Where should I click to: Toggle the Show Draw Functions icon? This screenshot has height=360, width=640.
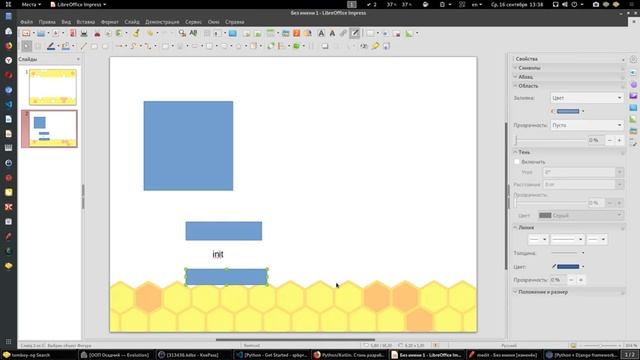pyautogui.click(x=355, y=33)
